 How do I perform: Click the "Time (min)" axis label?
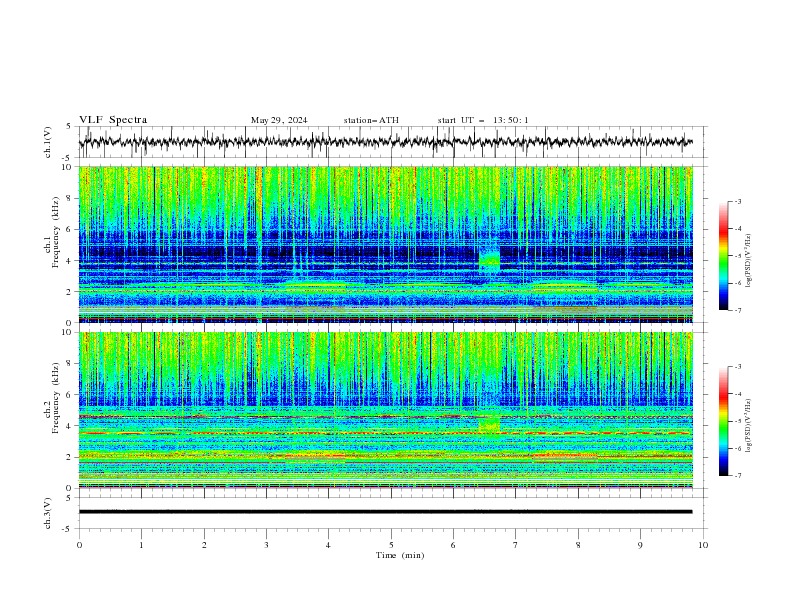(400, 555)
